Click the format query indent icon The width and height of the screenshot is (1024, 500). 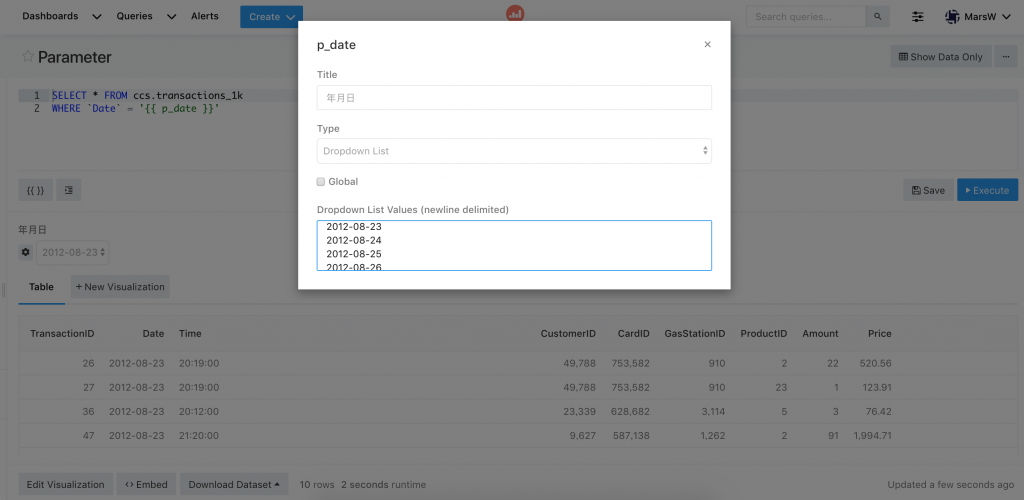pos(69,190)
